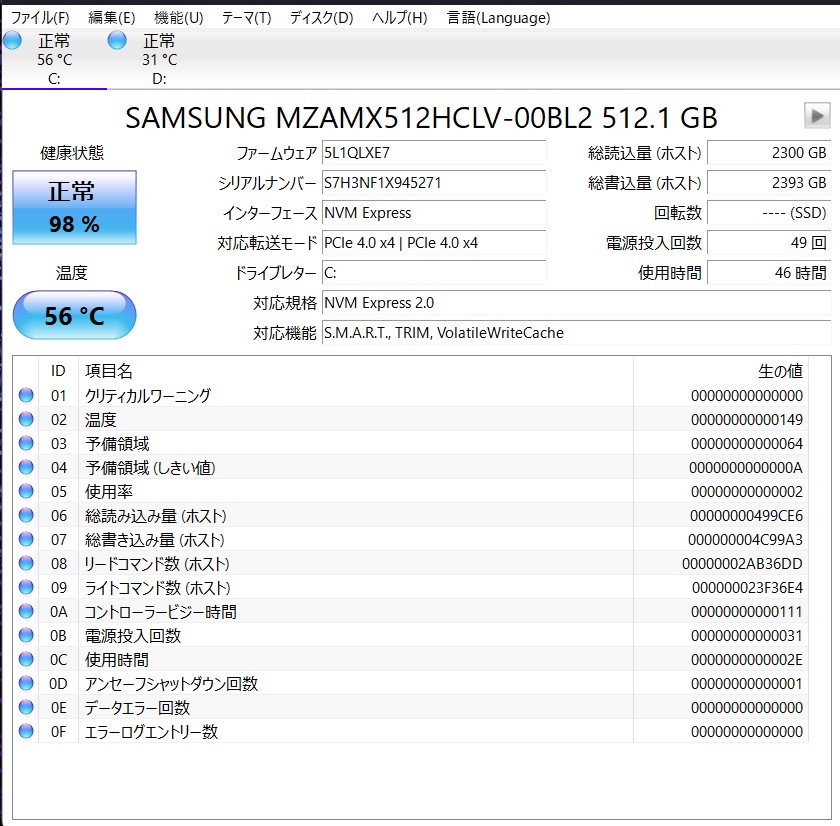The width and height of the screenshot is (840, 826).
Task: Select the クリティカルワーニング attribute name
Action: 148,396
